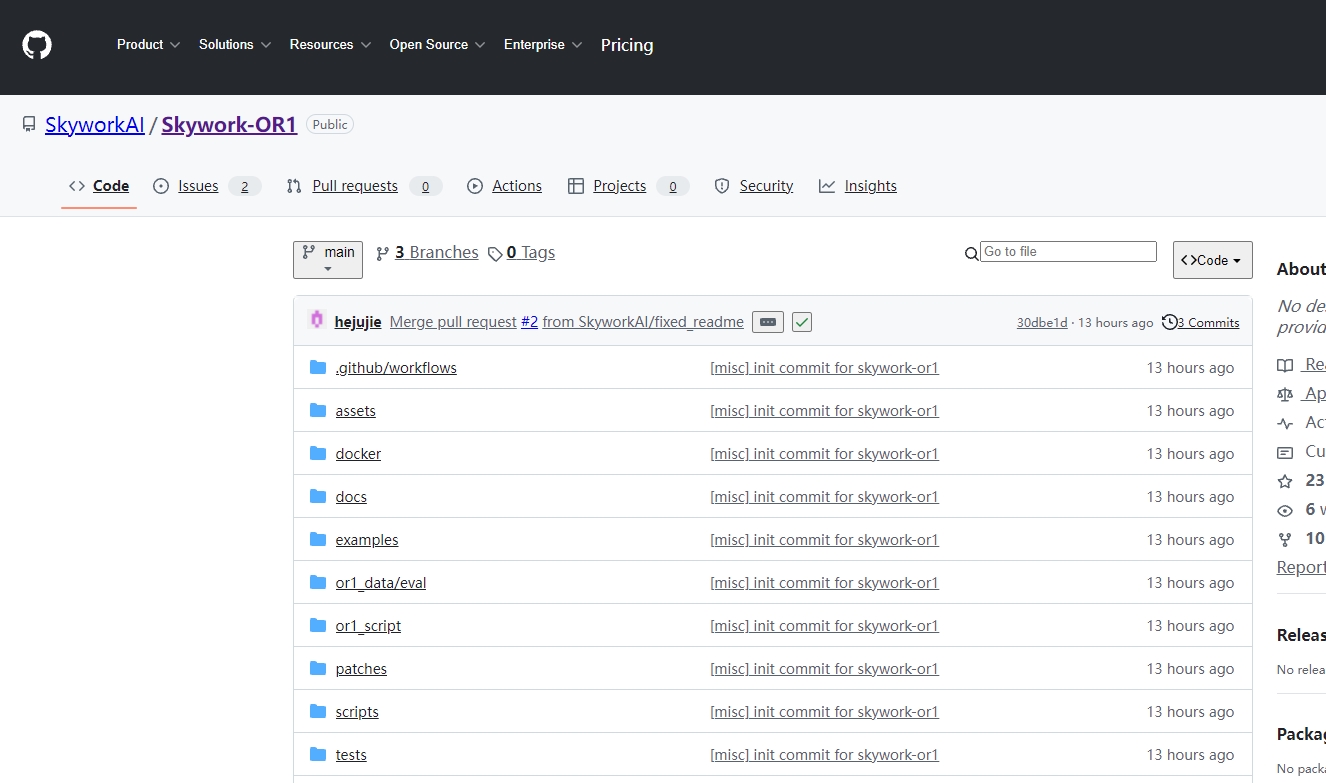Click the branch icon next to 3 Branches
The width and height of the screenshot is (1326, 783).
pyautogui.click(x=383, y=254)
